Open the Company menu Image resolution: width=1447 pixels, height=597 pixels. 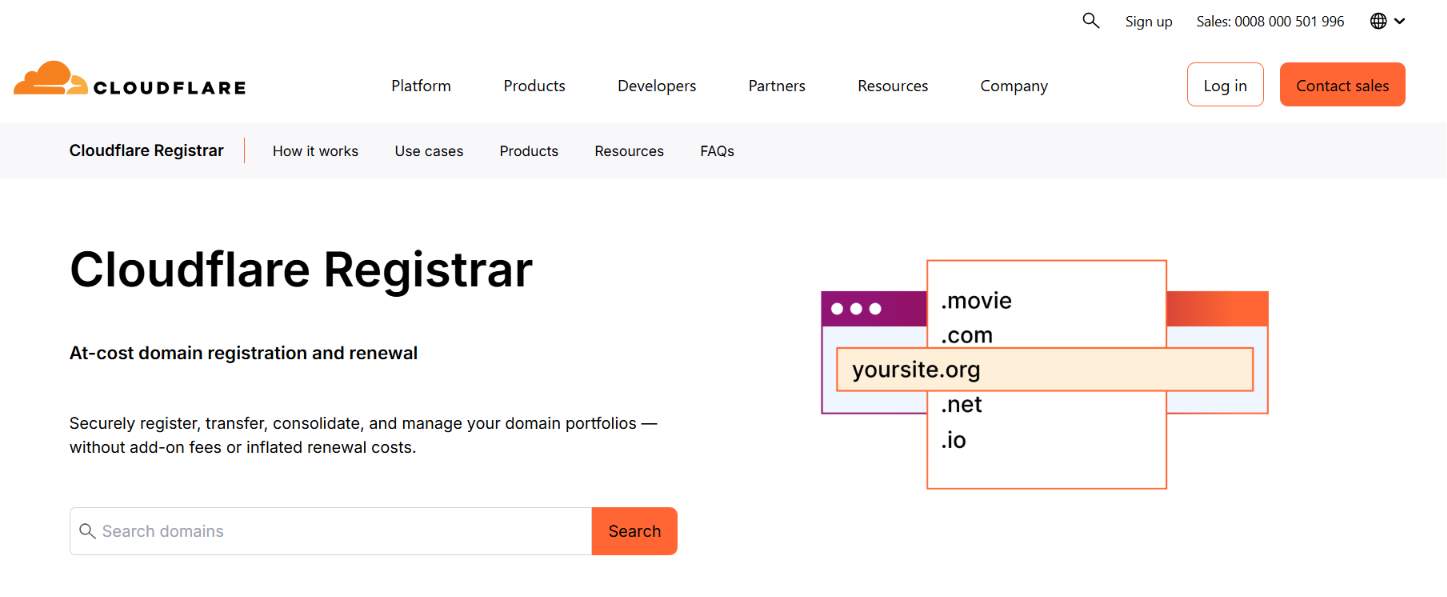[1014, 86]
